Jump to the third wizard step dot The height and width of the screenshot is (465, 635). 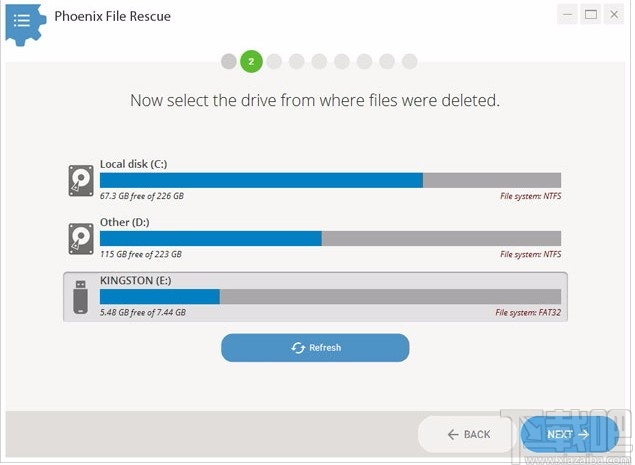pyautogui.click(x=274, y=62)
